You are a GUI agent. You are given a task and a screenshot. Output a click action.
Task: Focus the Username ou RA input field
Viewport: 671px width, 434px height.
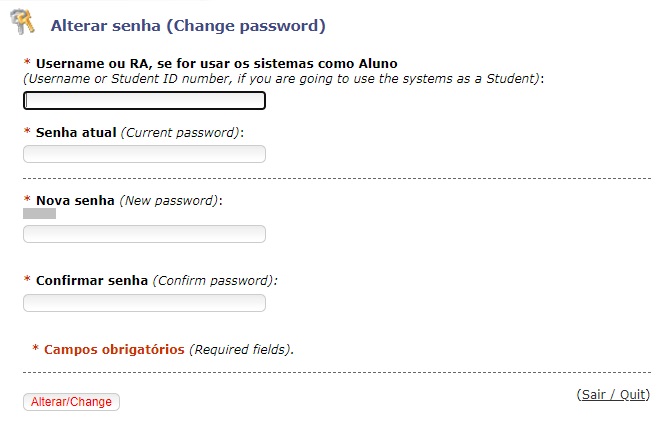[144, 101]
